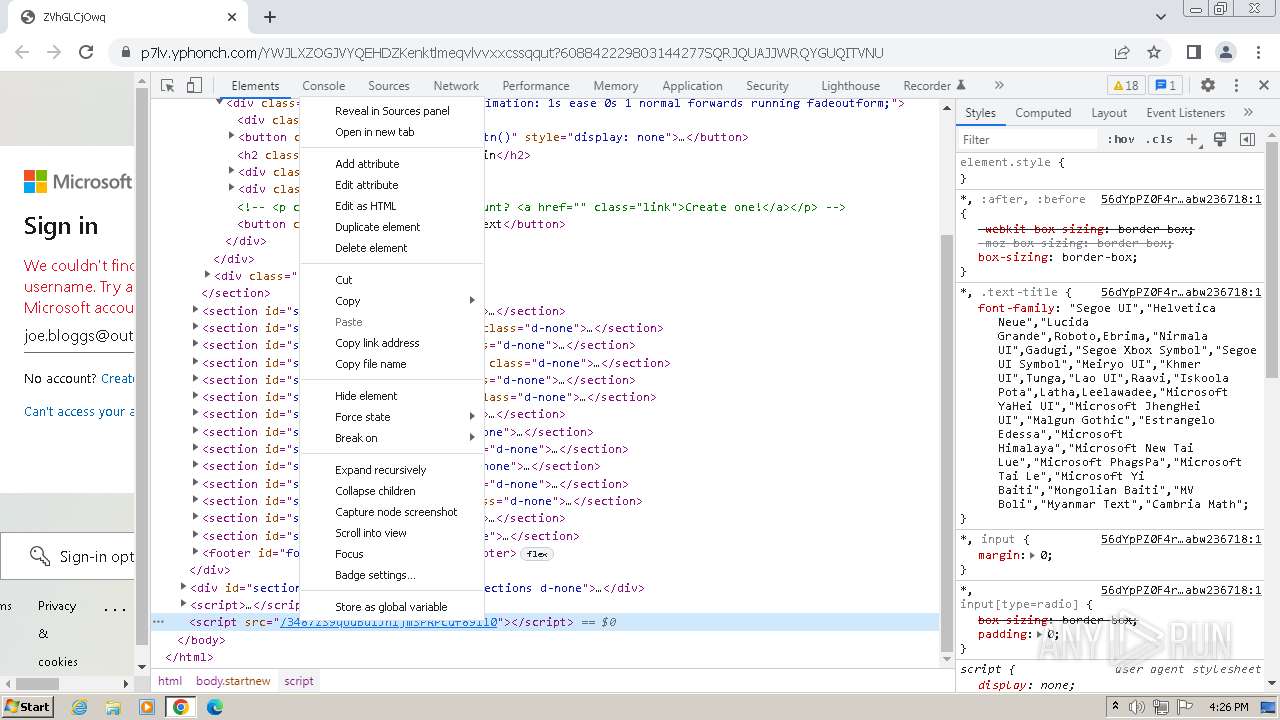
Task: Switch to the Computed styles tab
Action: coord(1043,113)
